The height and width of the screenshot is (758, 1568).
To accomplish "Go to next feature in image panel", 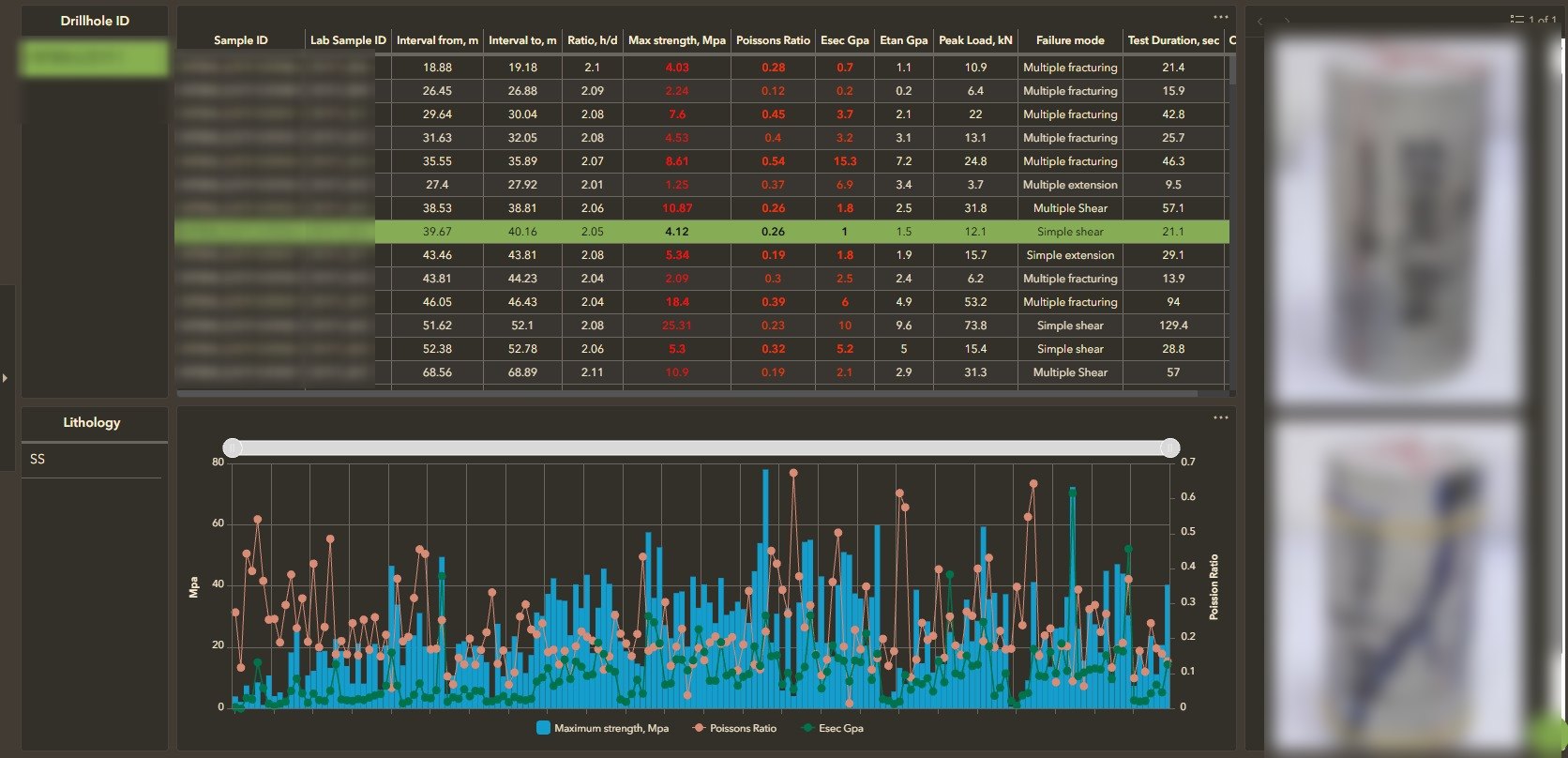I will coord(1287,21).
